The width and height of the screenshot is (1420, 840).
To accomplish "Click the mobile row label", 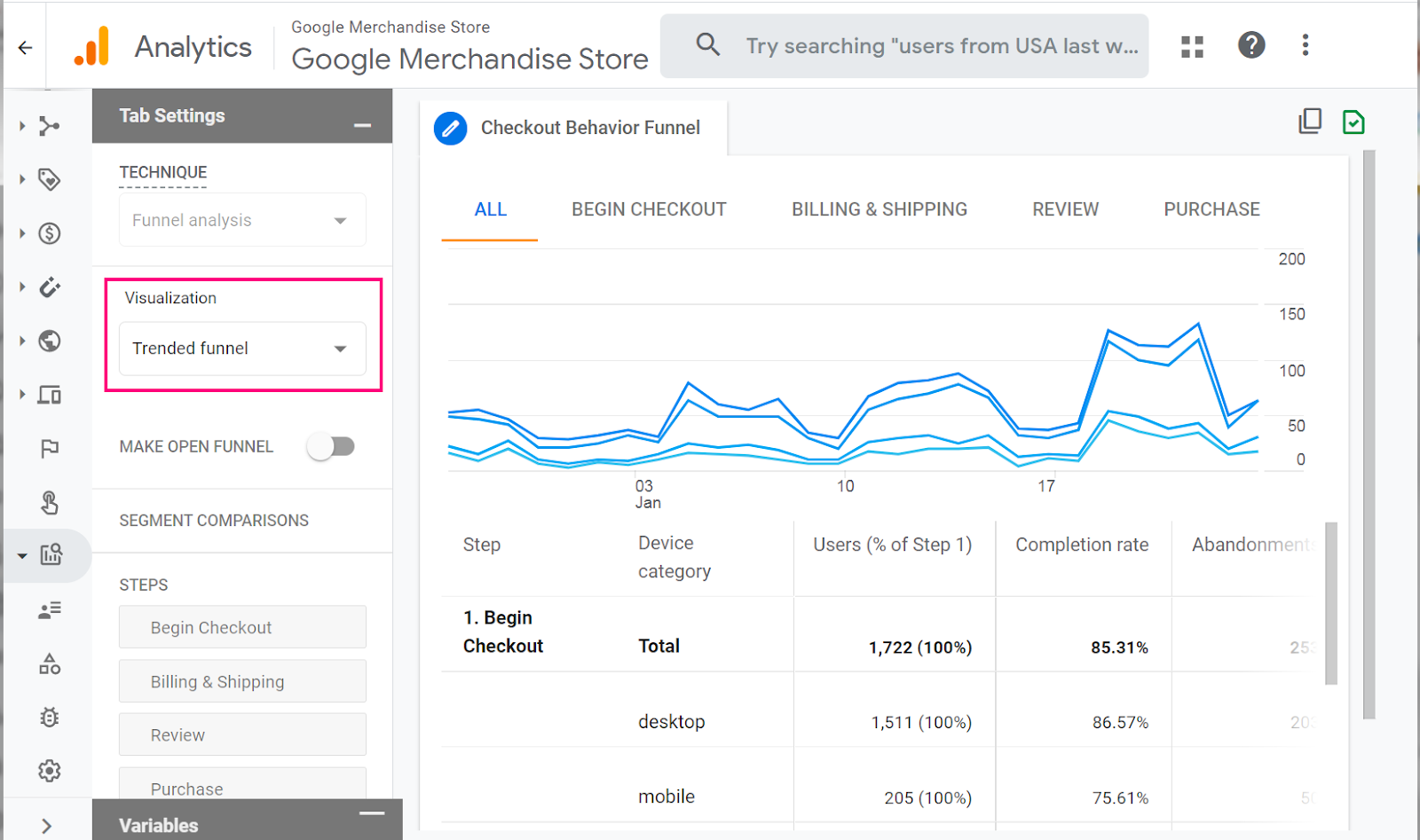I will [667, 797].
